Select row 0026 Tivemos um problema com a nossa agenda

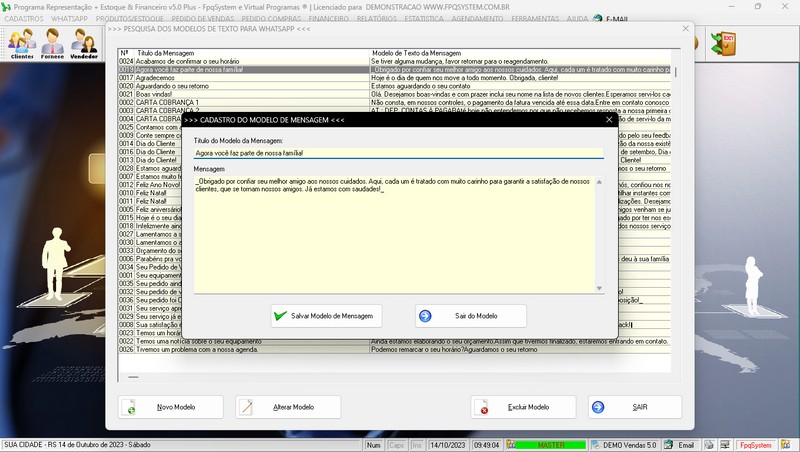click(394, 349)
